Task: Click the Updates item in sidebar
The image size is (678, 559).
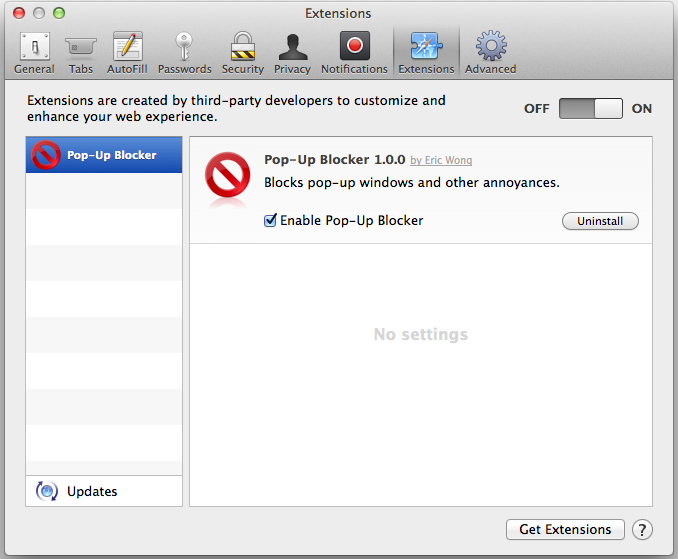Action: tap(92, 491)
